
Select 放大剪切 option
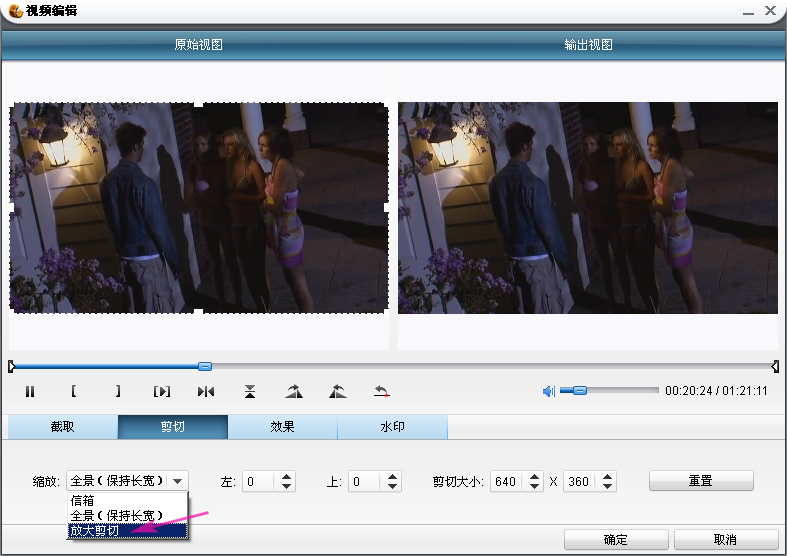127,530
